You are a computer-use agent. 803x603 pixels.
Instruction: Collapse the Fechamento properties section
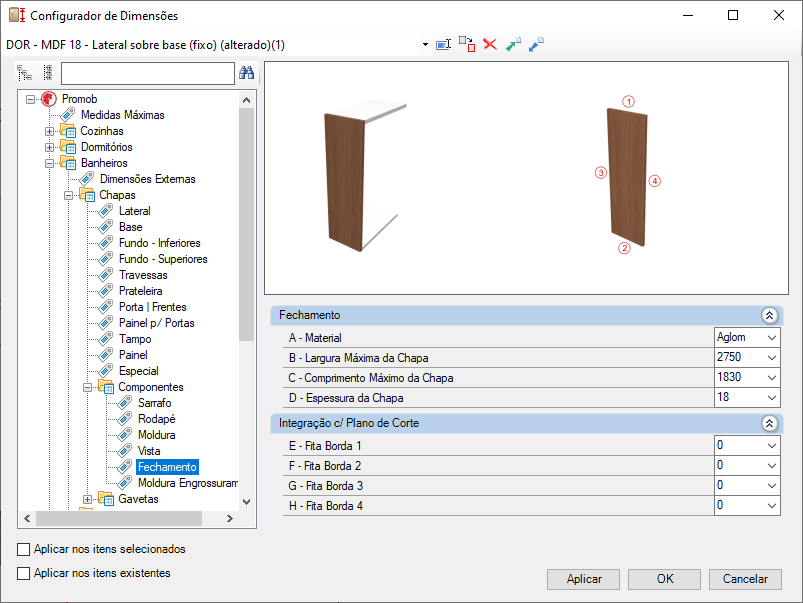769,315
